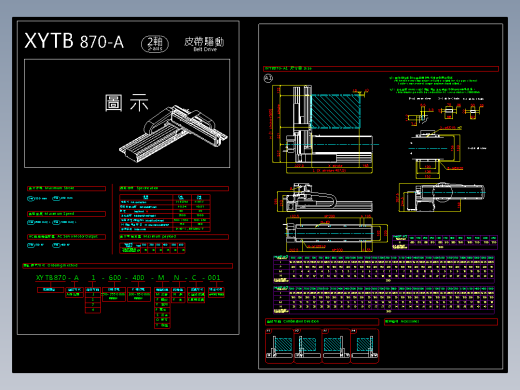Click the "C" code letter
This screenshot has width=520, height=390.
[x=194, y=278]
